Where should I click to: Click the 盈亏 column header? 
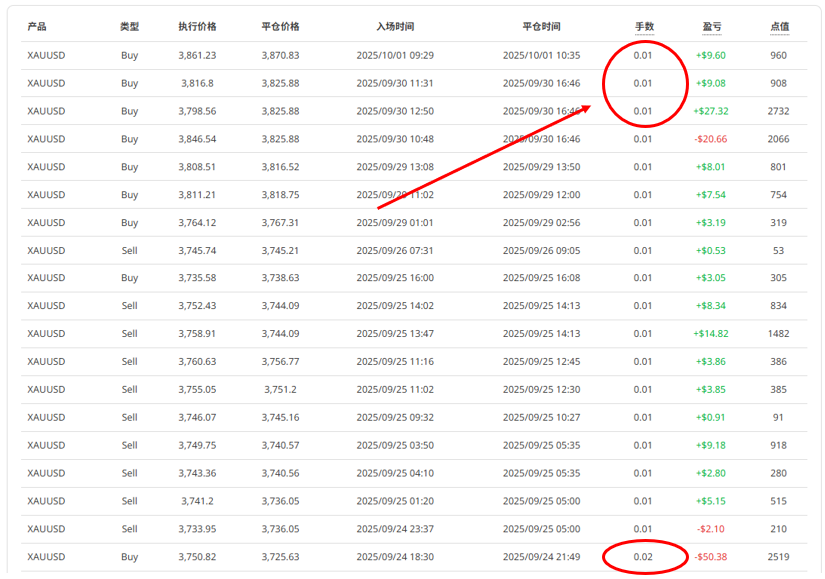[x=711, y=27]
